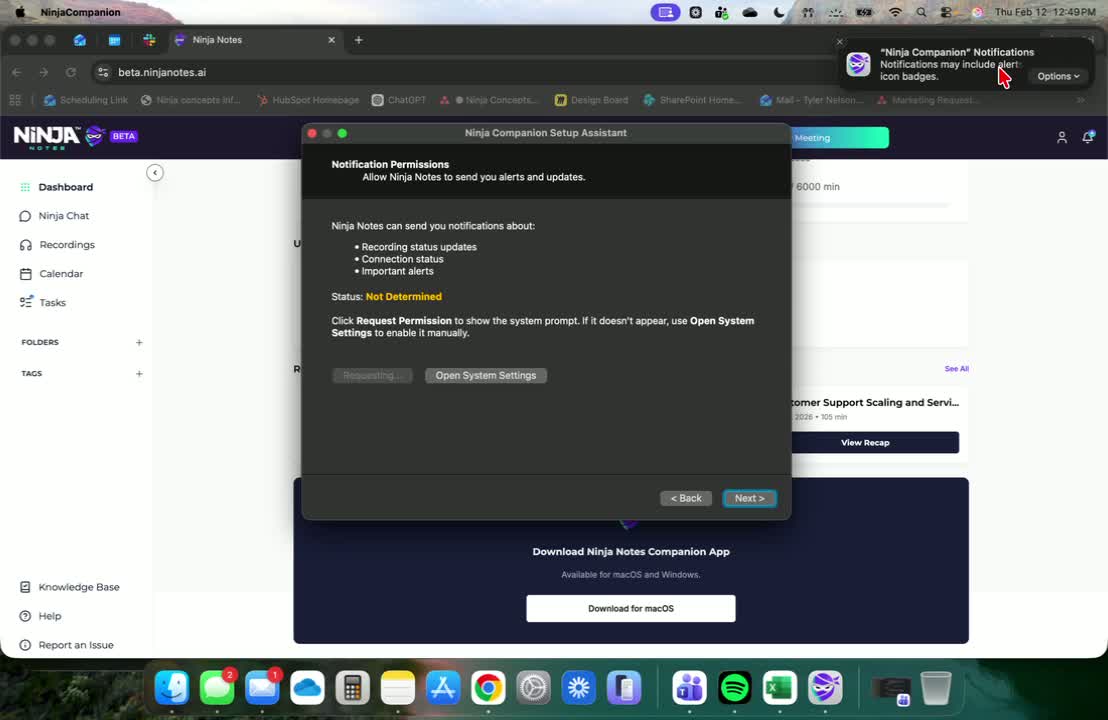
Task: Open Calendar in sidebar
Action: [x=60, y=274]
